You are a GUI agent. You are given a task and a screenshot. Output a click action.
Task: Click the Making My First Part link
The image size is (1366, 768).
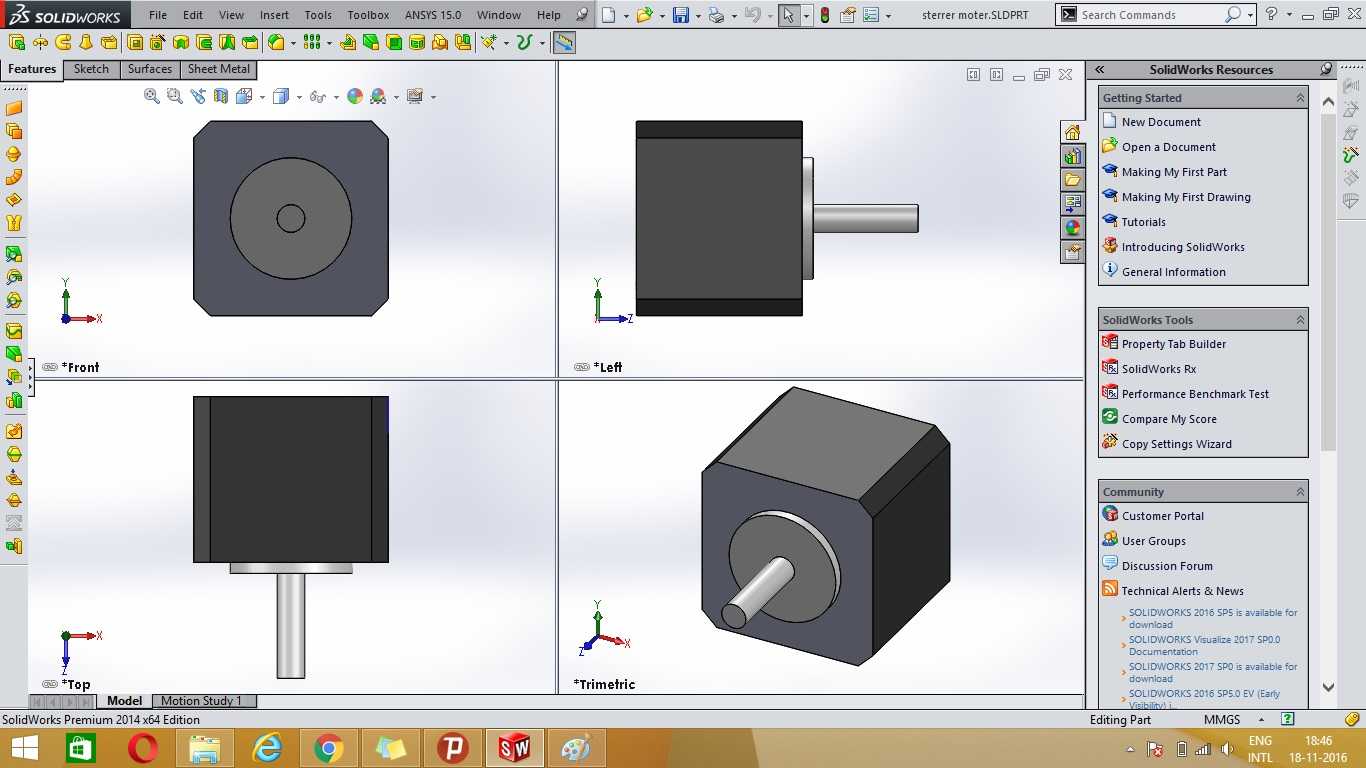click(1174, 172)
